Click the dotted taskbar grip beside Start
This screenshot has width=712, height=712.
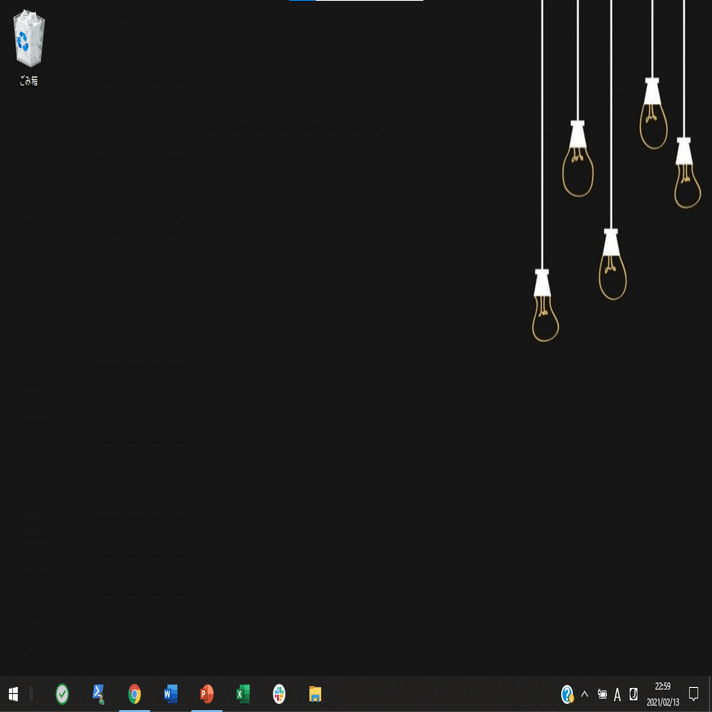(x=31, y=694)
